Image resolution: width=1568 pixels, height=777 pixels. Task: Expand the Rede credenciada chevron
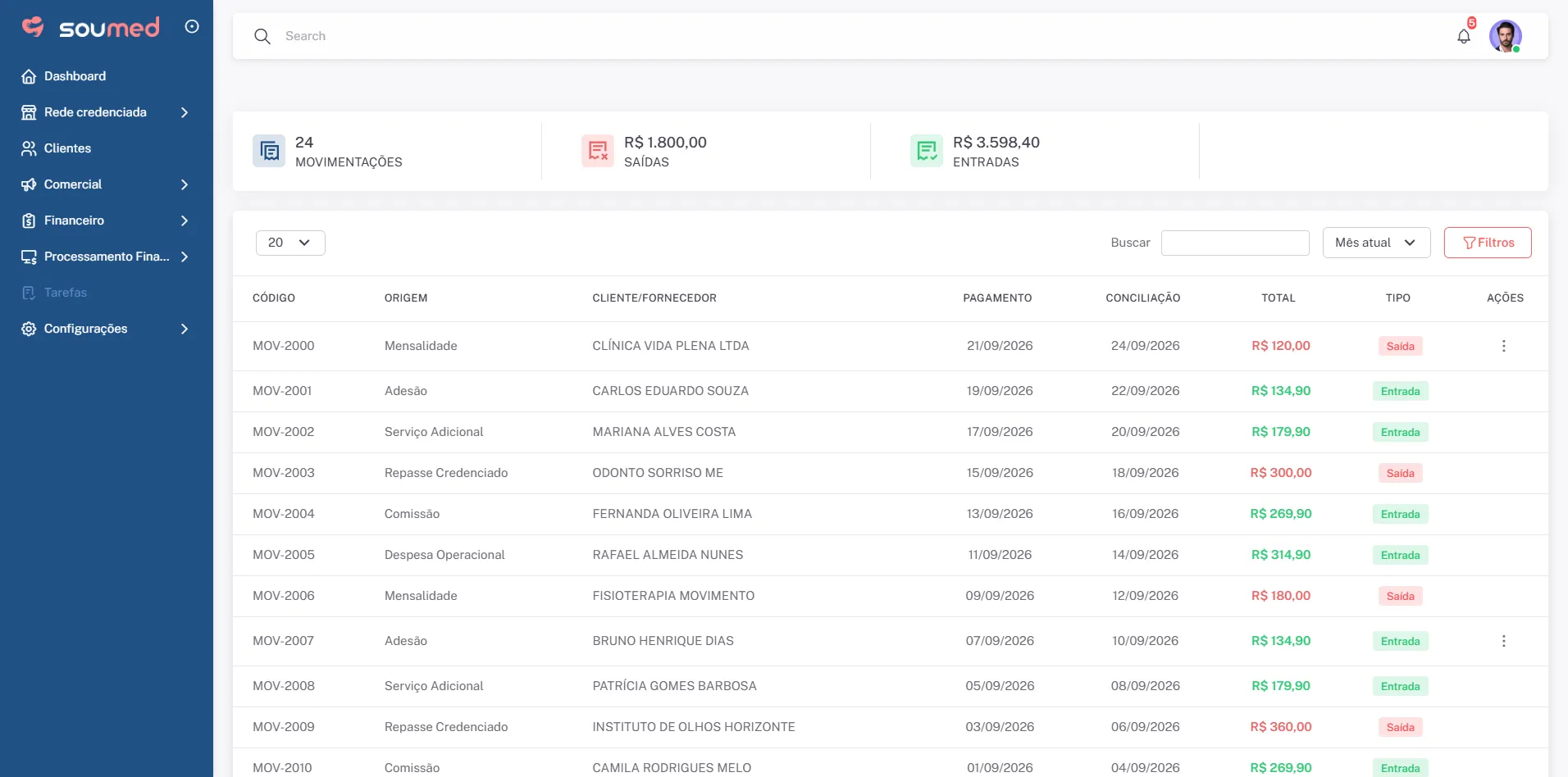coord(185,112)
